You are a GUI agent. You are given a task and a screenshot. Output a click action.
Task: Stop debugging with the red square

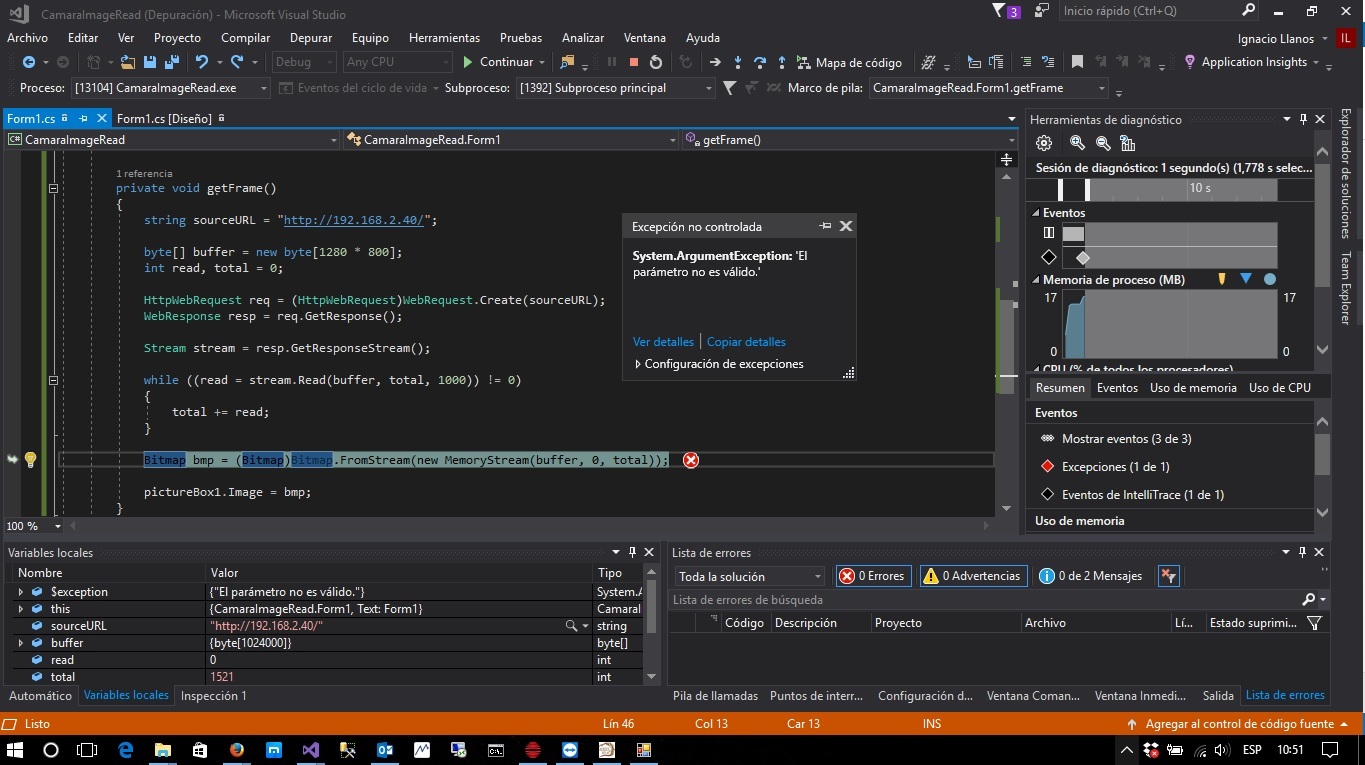(634, 62)
